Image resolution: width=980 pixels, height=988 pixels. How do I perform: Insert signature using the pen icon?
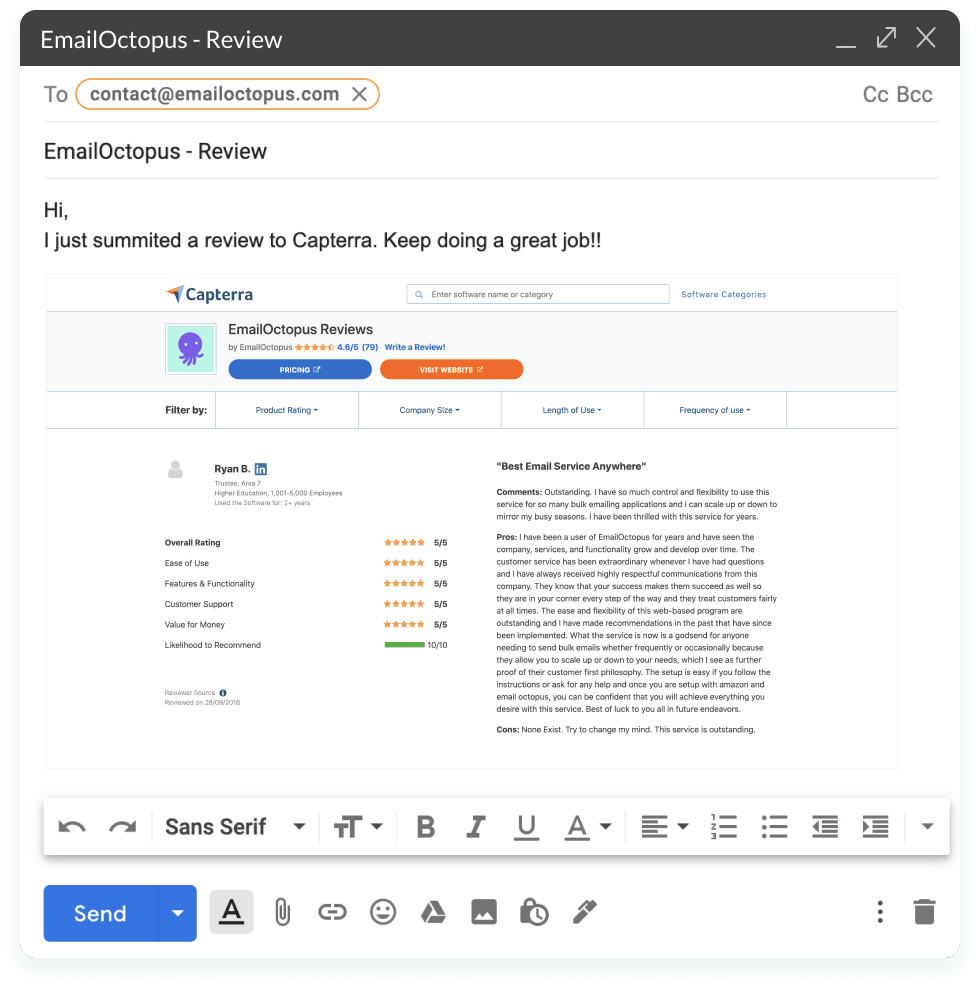[x=584, y=912]
